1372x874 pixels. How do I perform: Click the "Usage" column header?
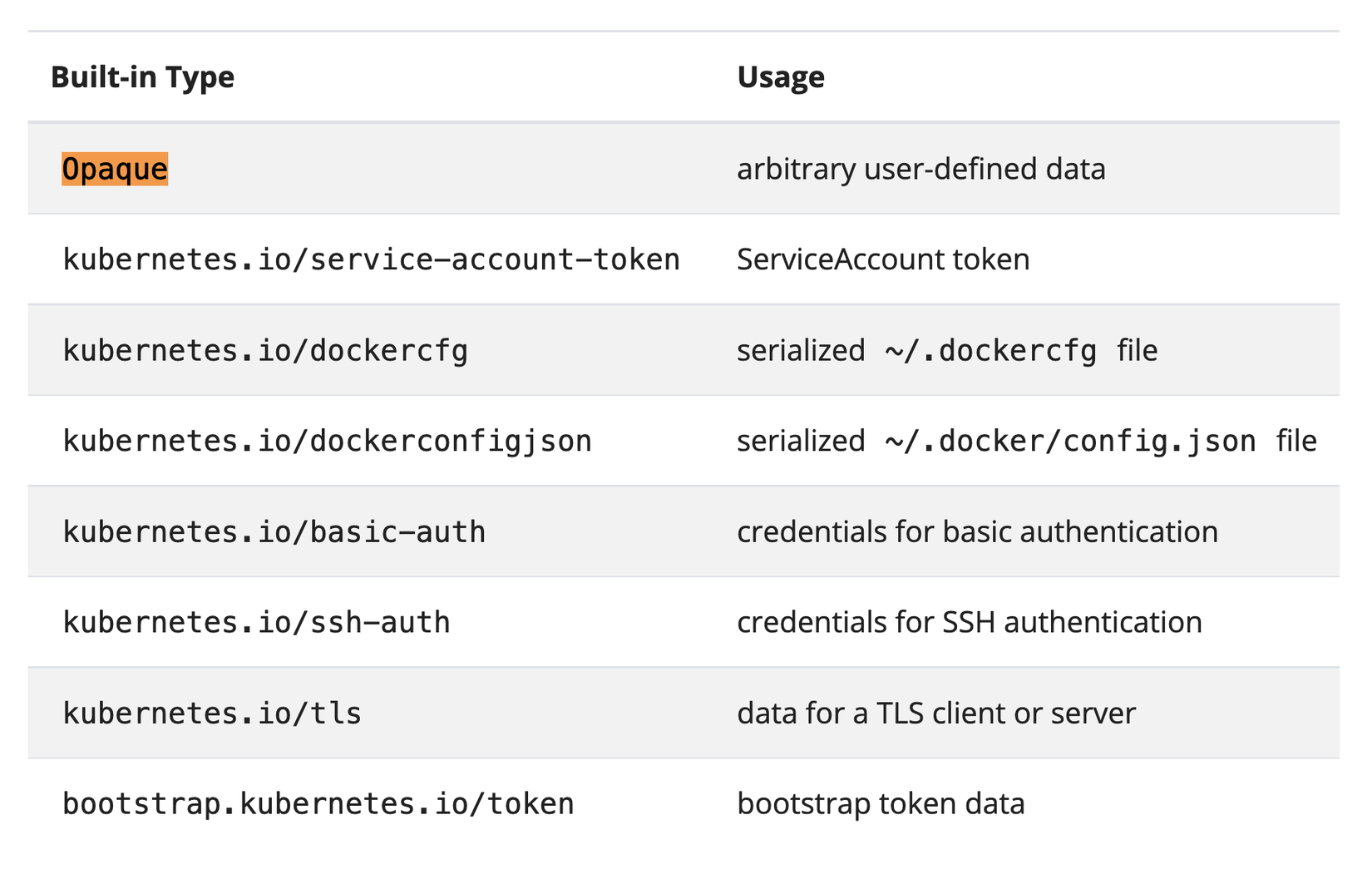click(780, 77)
